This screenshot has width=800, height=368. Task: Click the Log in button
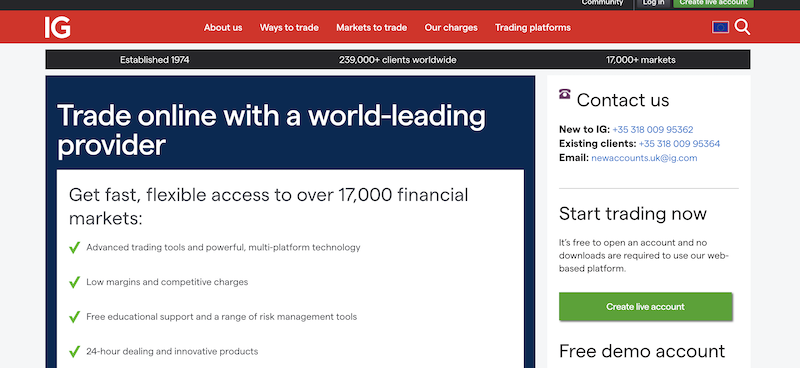coord(654,3)
